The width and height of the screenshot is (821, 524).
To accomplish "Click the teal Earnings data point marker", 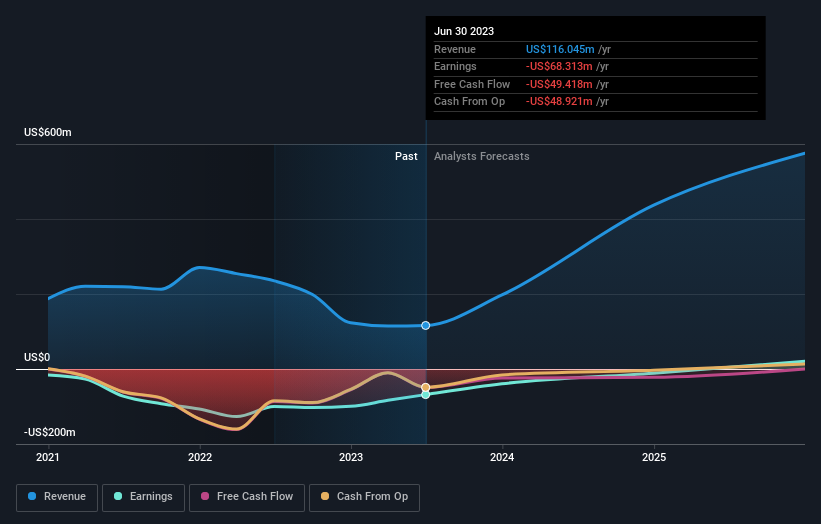I will pos(426,395).
